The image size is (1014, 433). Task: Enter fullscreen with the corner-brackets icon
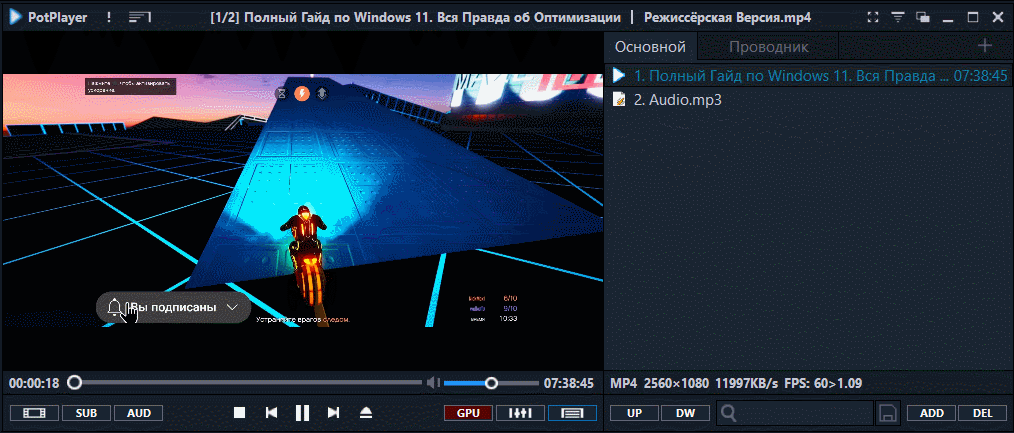873,17
